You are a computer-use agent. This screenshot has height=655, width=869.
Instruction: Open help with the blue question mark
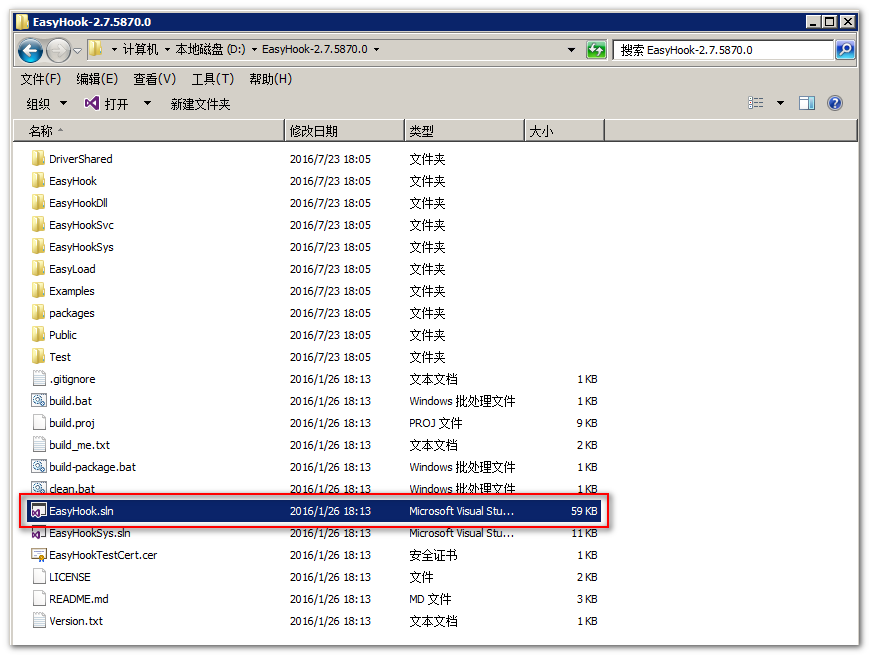pos(835,103)
